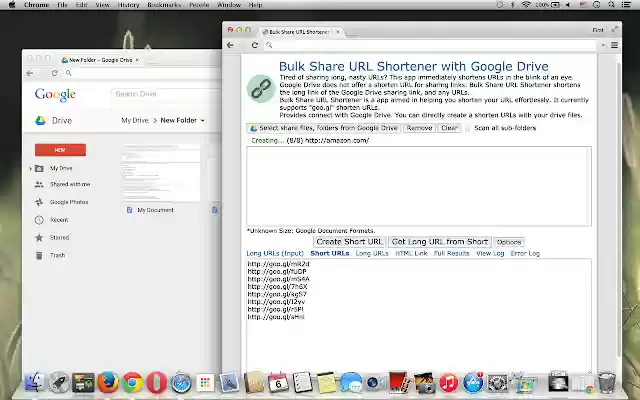Click Search Drive input field
This screenshot has height=400, width=640.
pos(165,94)
